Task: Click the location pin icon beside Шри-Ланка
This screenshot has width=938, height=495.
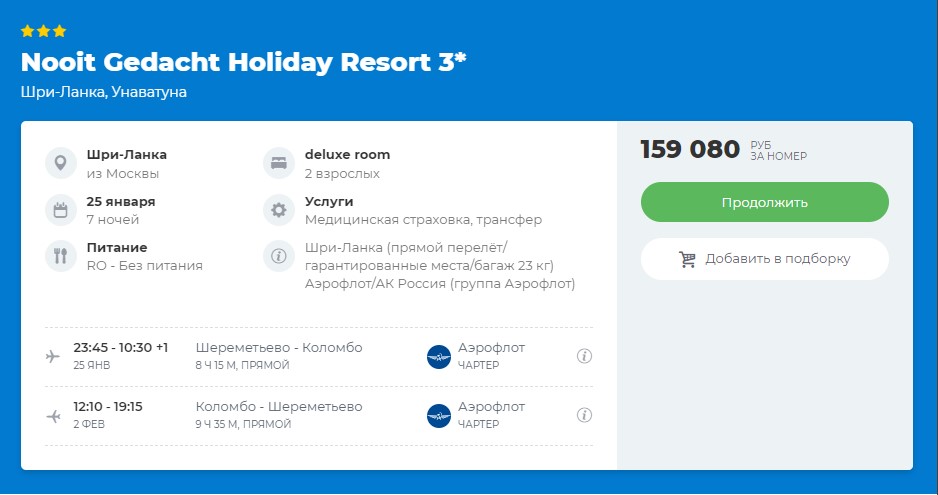Action: 60,163
